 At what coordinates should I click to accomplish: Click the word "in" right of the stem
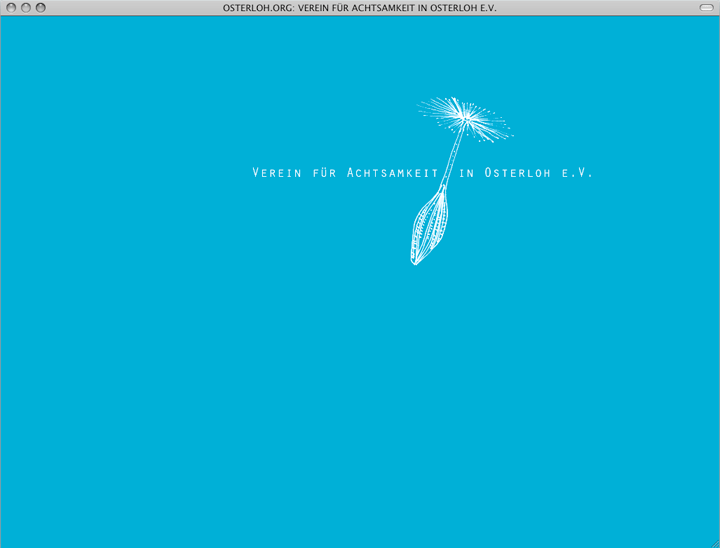click(x=467, y=173)
